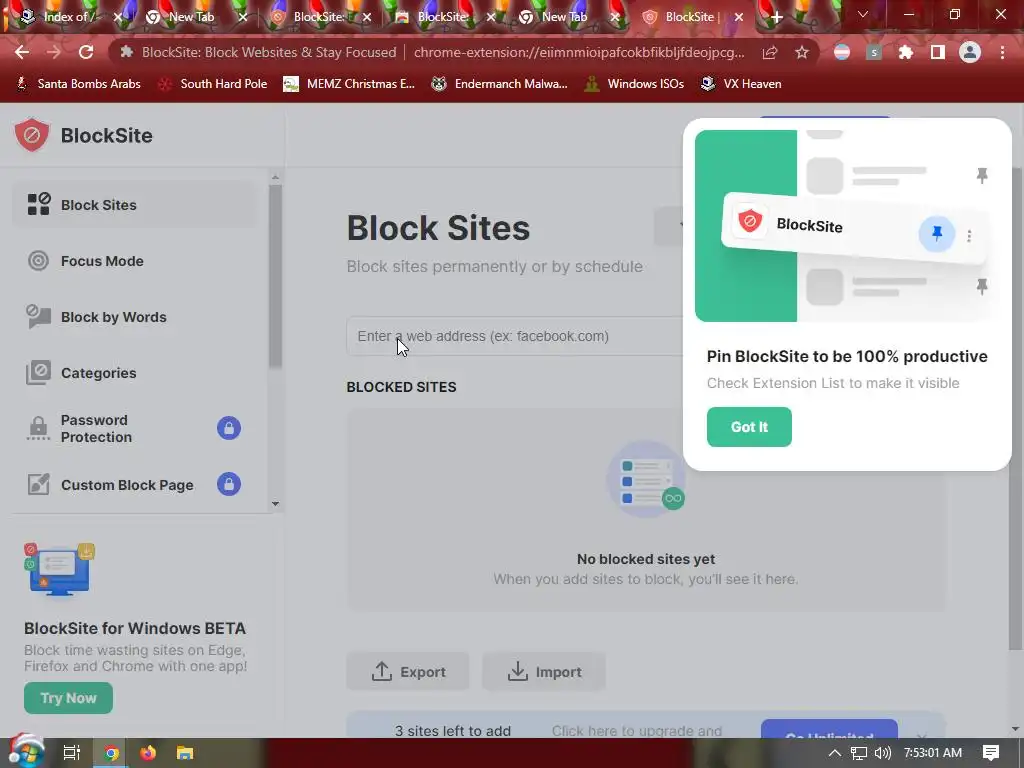
Task: Open File Explorer from taskbar
Action: coord(185,753)
